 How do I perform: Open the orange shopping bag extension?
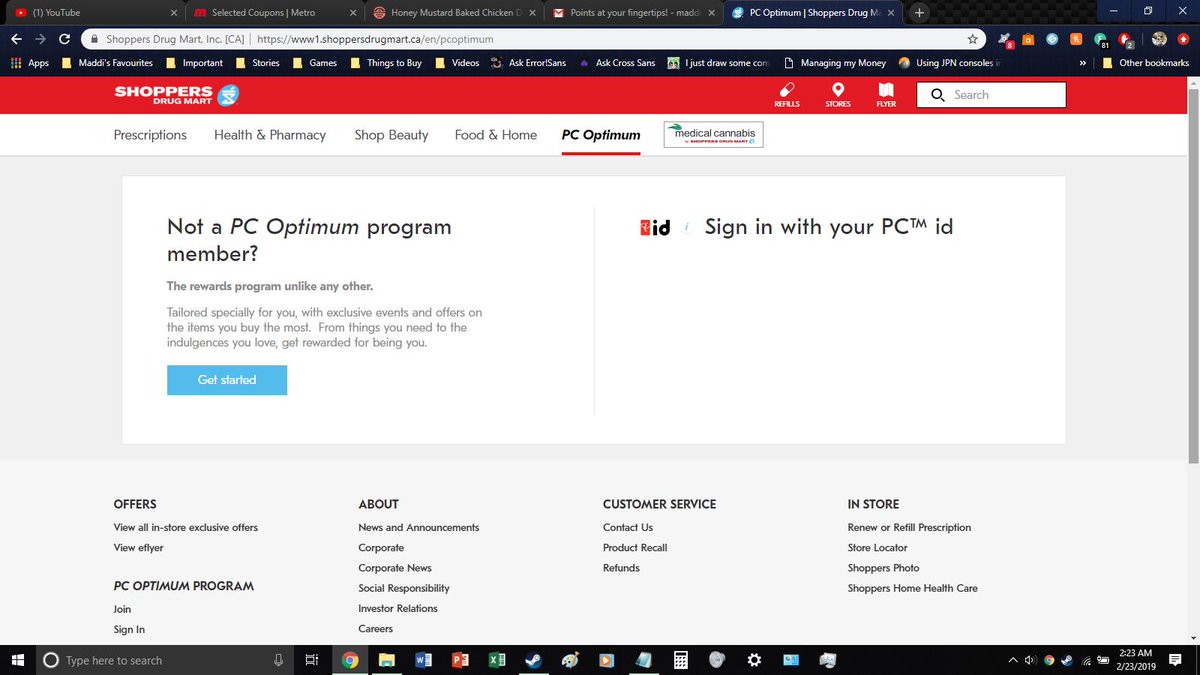[x=1028, y=39]
